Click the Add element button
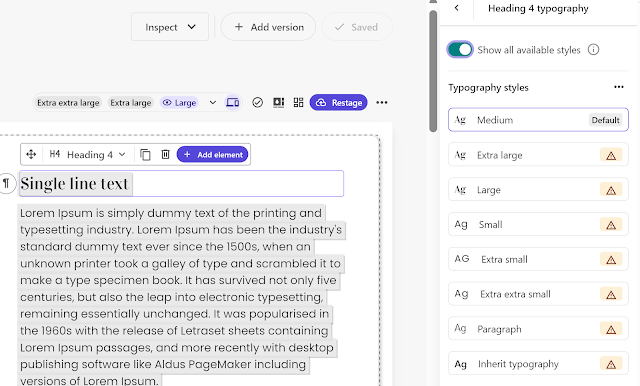The height and width of the screenshot is (386, 640). click(x=213, y=154)
